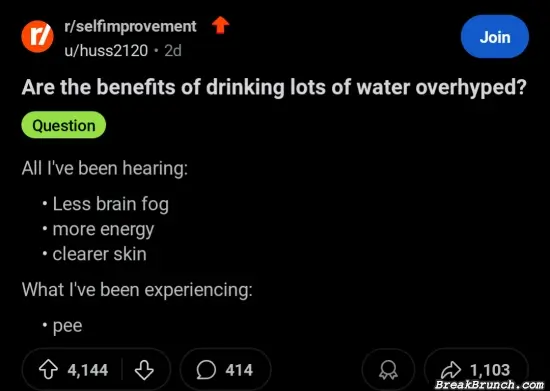Image resolution: width=550 pixels, height=391 pixels.
Task: Click the BreakBrunch.com watermark
Action: (490, 384)
